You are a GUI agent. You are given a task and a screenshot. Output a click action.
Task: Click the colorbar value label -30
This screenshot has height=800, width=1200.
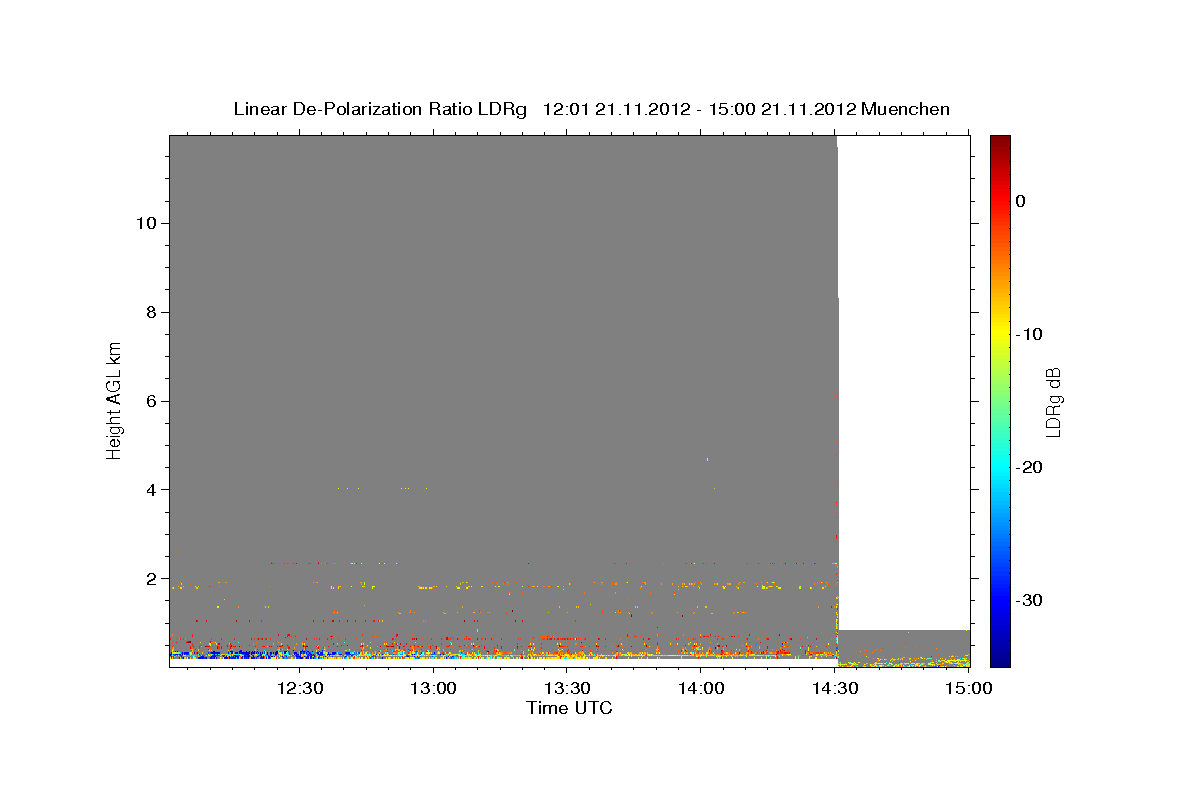tap(1031, 600)
